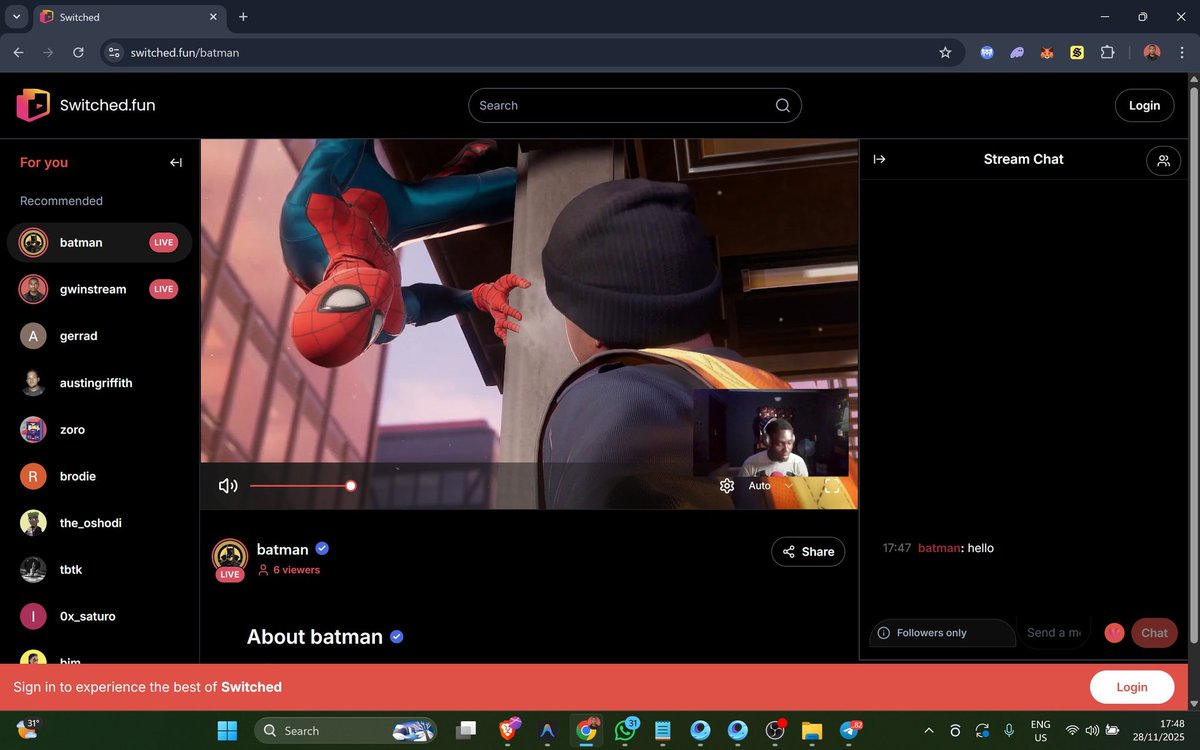Viewport: 1200px width, 750px height.
Task: Open gerrad's channel
Action: [99, 336]
